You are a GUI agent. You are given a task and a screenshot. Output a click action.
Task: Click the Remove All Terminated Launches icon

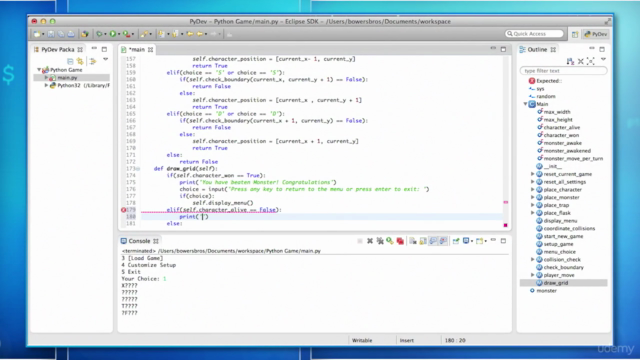pyautogui.click(x=380, y=241)
